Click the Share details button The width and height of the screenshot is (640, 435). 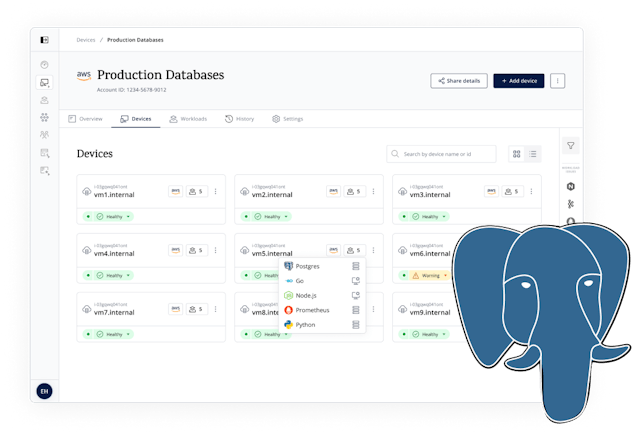(458, 80)
